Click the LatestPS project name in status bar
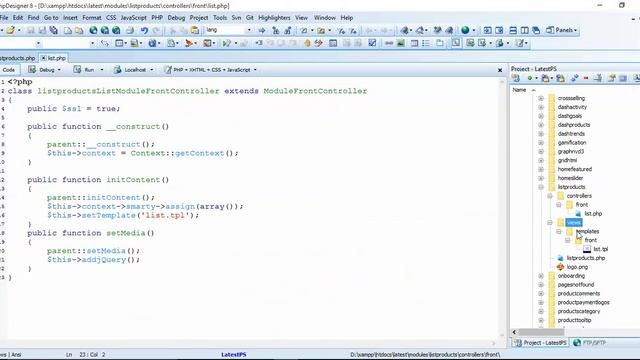Image resolution: width=640 pixels, height=360 pixels. (233, 355)
